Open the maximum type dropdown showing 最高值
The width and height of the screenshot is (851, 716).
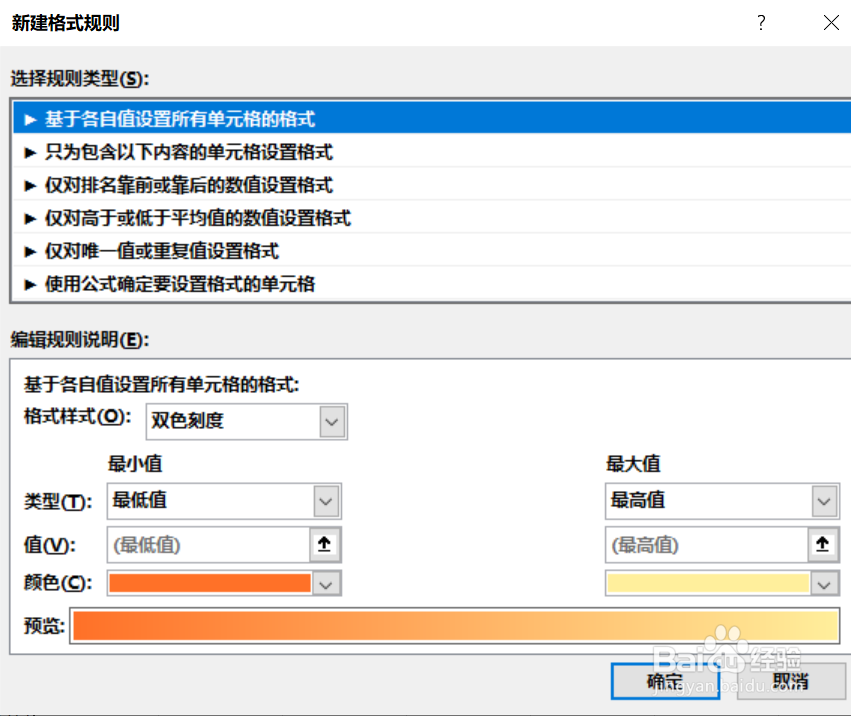coord(722,500)
